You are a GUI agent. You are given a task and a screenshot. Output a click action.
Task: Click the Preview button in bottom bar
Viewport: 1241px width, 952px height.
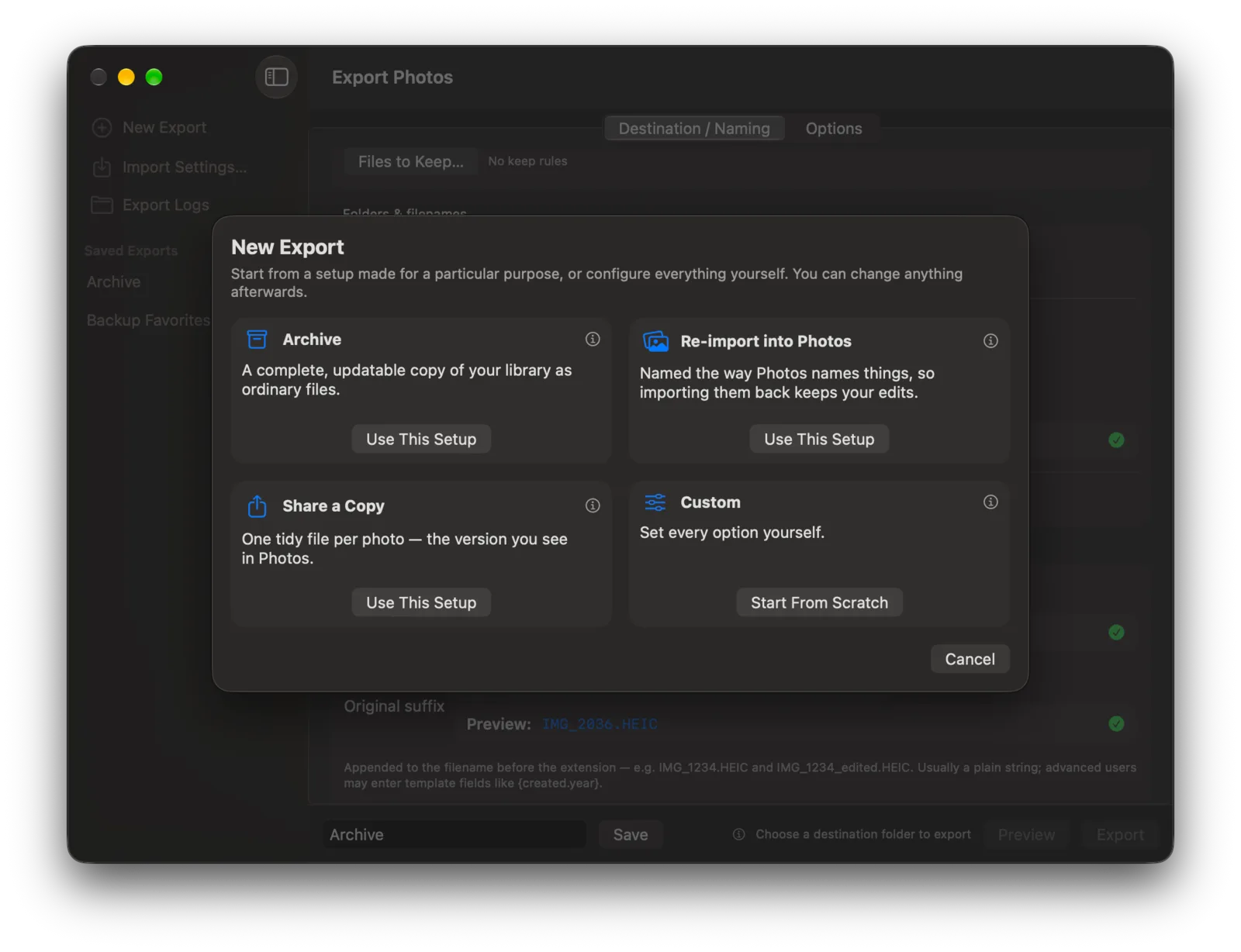click(1026, 834)
